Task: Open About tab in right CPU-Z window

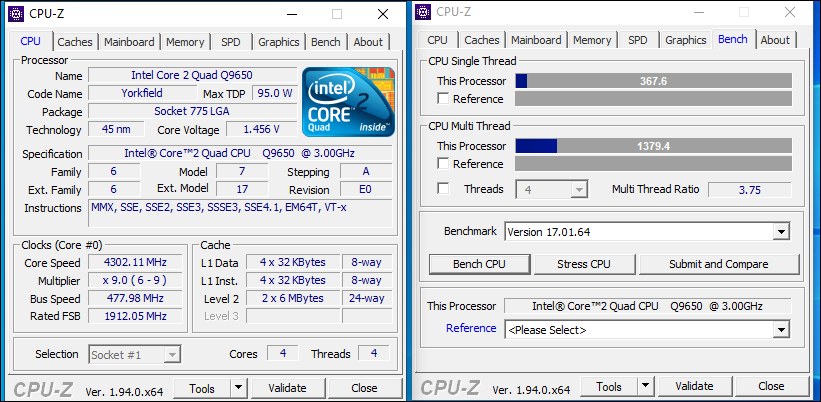Action: point(775,40)
